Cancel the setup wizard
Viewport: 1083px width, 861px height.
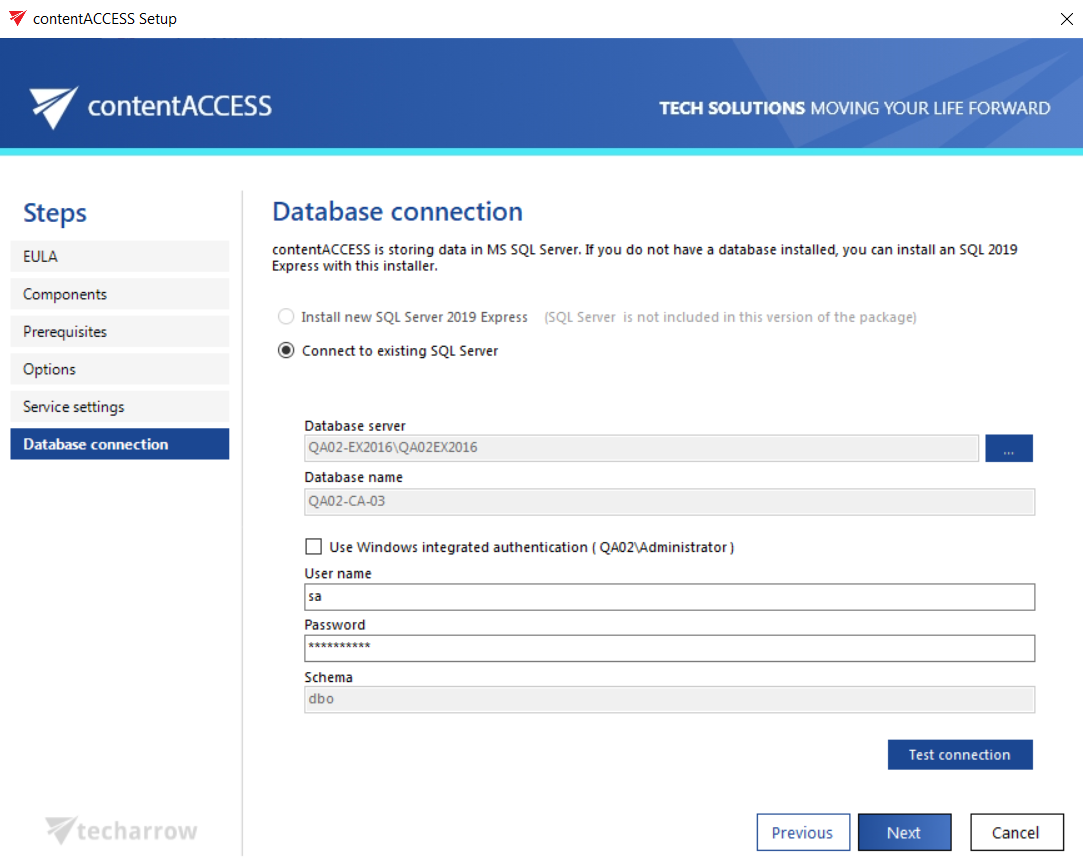[x=1015, y=832]
